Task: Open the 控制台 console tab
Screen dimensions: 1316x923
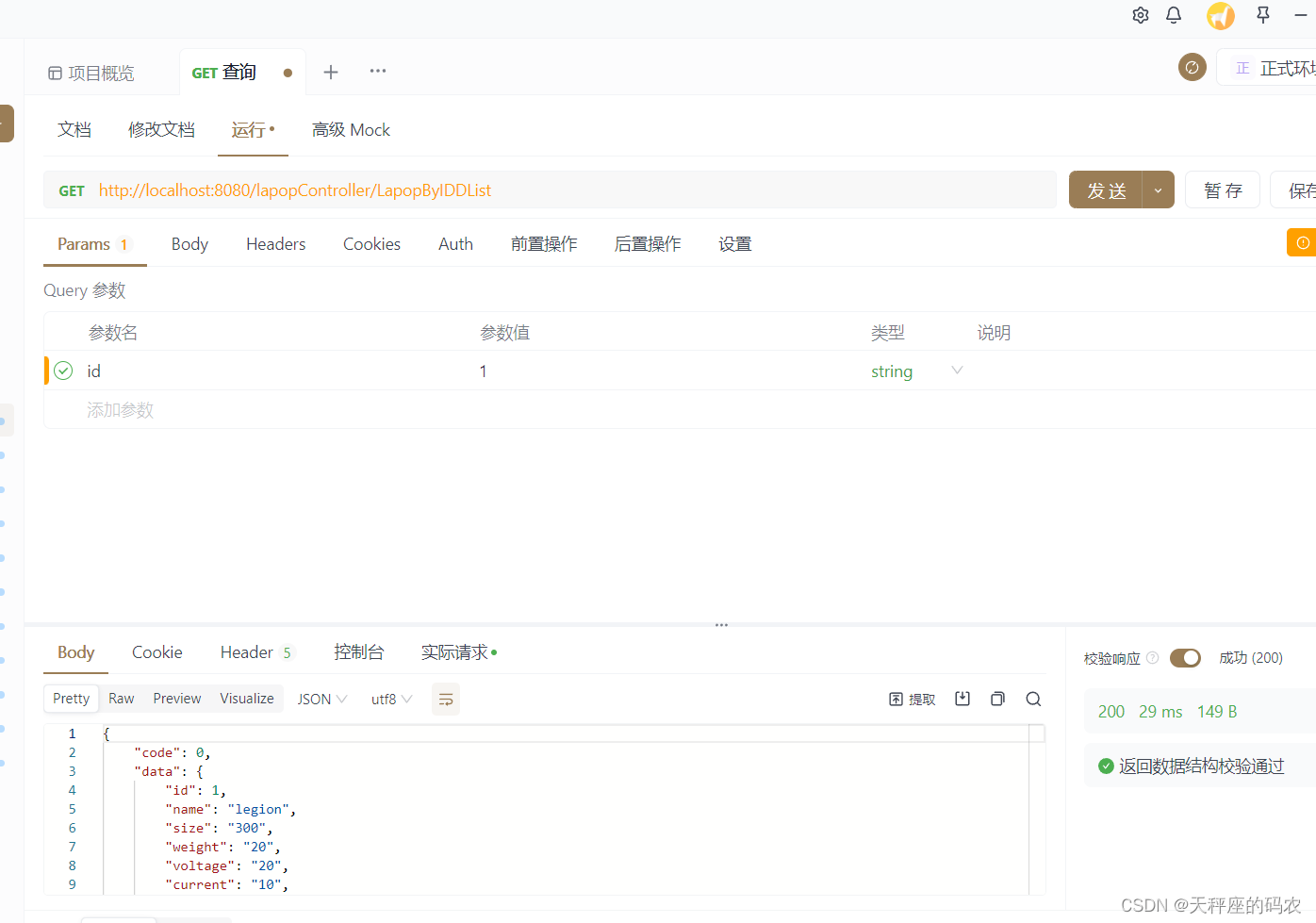Action: [x=359, y=652]
